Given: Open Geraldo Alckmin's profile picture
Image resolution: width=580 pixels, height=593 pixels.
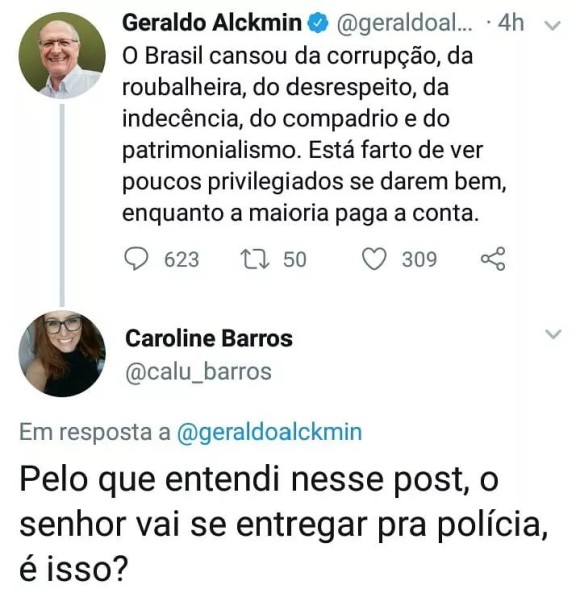Looking at the screenshot, I should tap(62, 56).
